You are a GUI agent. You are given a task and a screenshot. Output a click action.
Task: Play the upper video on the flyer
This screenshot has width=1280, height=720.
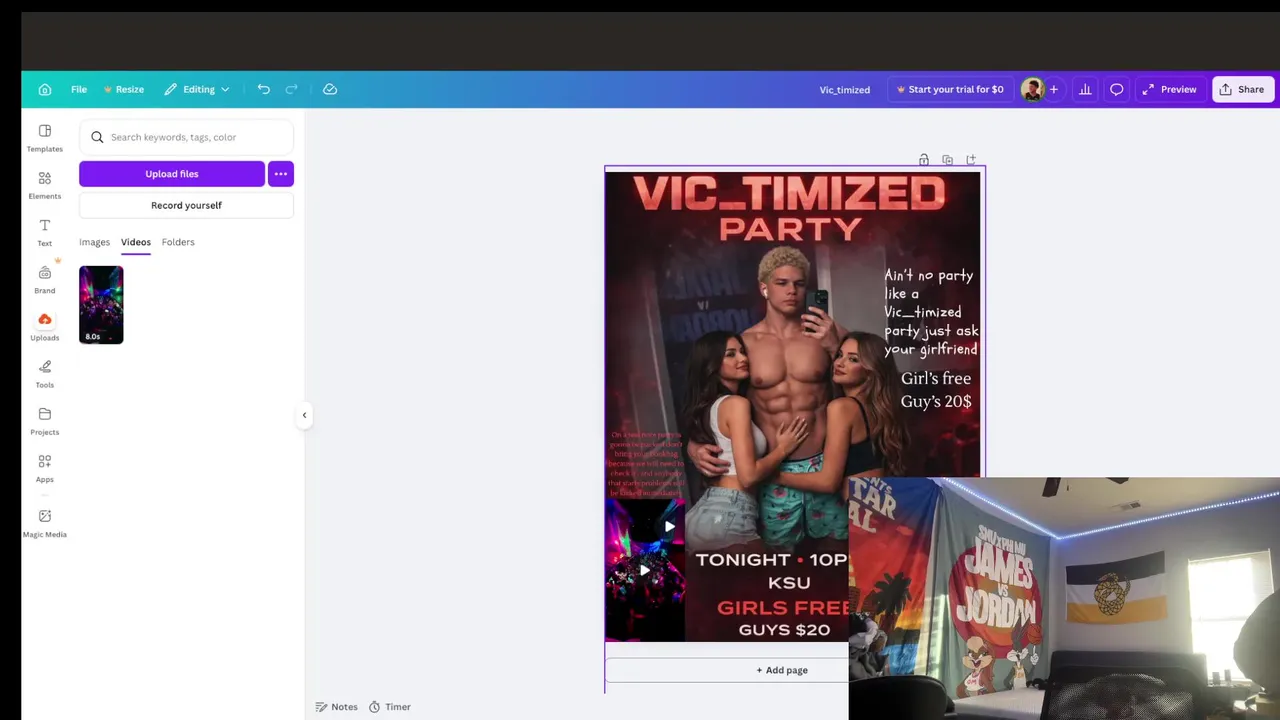pos(669,526)
